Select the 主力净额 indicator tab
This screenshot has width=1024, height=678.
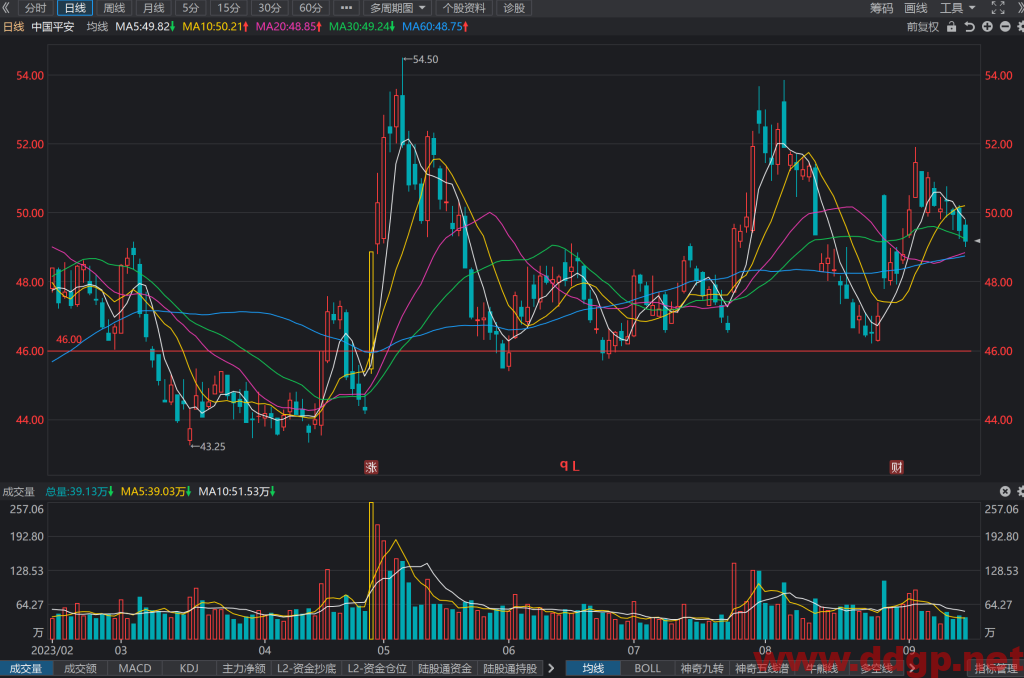244,668
